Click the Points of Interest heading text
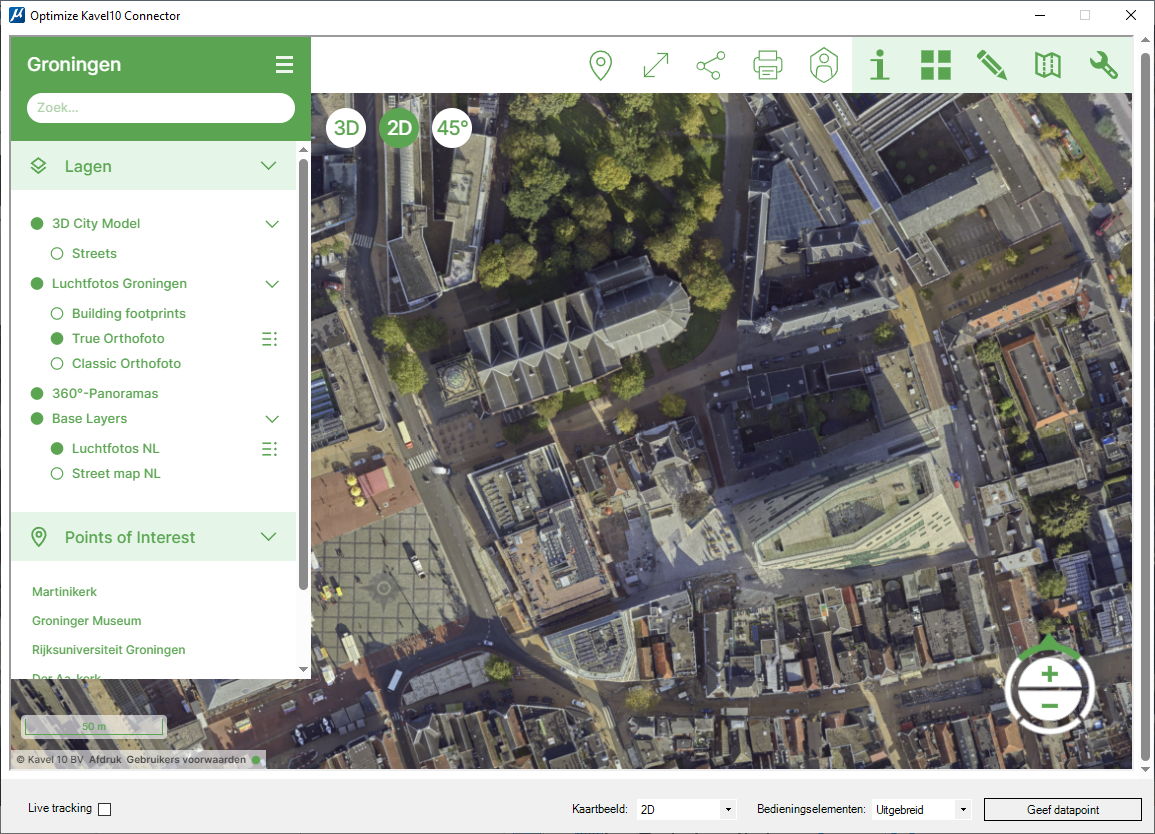The width and height of the screenshot is (1155, 834). pyautogui.click(x=130, y=537)
